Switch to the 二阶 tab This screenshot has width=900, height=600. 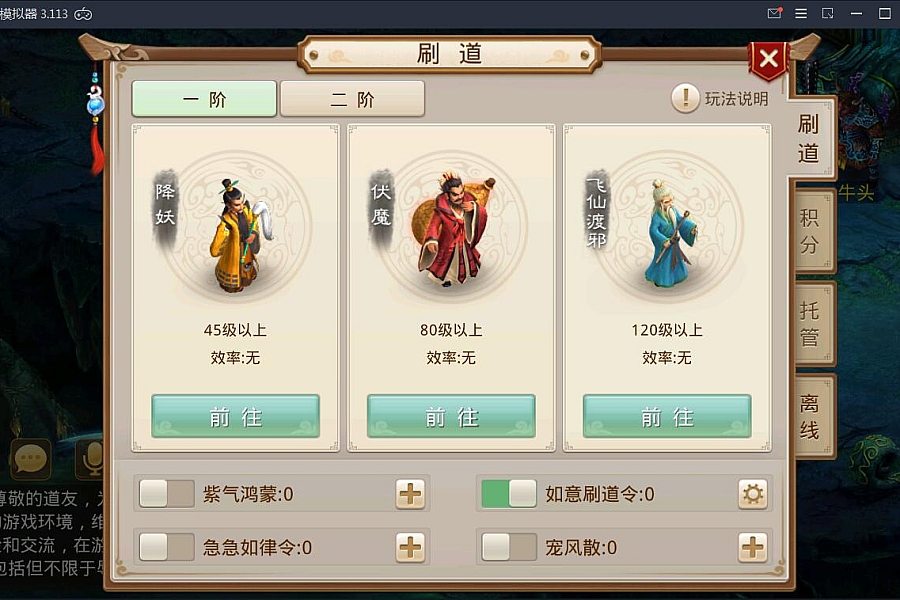point(352,99)
